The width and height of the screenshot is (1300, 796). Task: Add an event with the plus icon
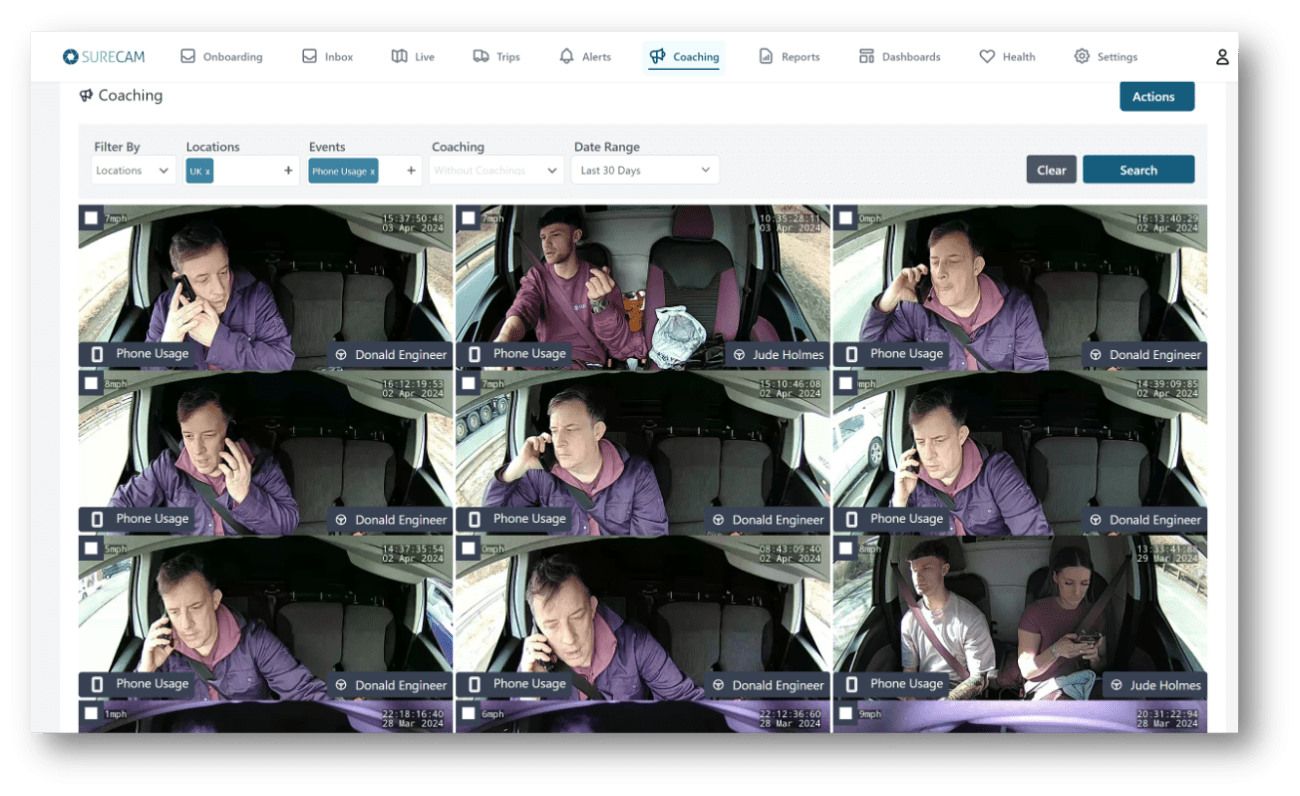[410, 171]
